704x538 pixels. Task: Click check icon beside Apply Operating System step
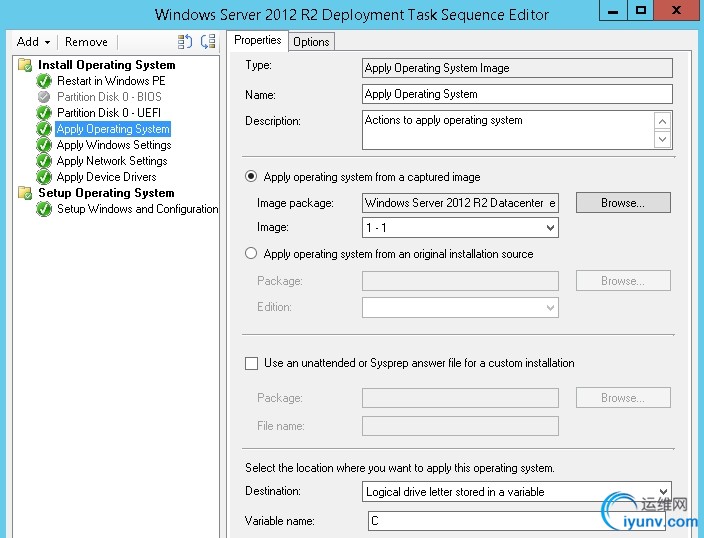click(44, 129)
